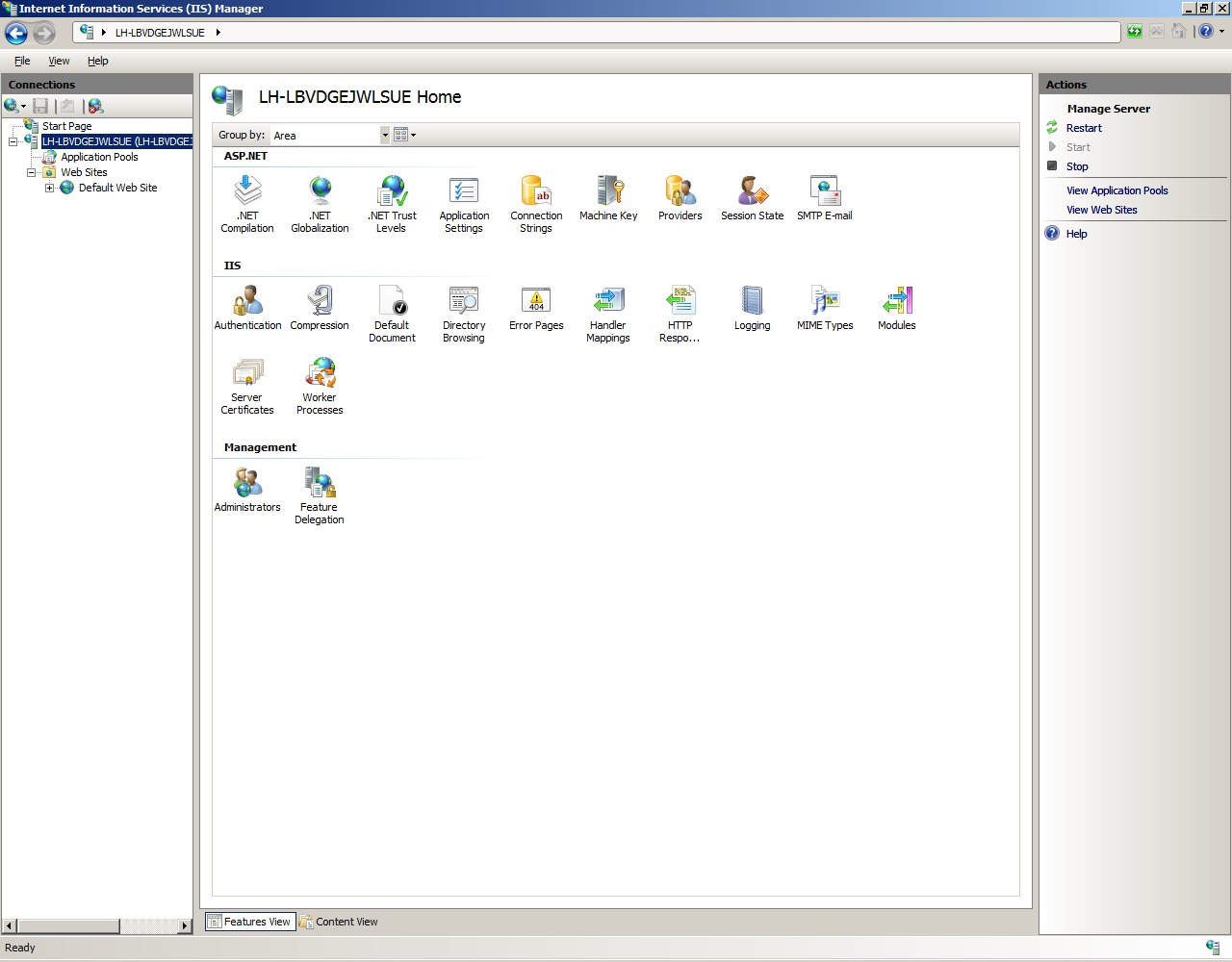Image resolution: width=1232 pixels, height=962 pixels.
Task: Click the Stop server action
Action: [x=1077, y=166]
